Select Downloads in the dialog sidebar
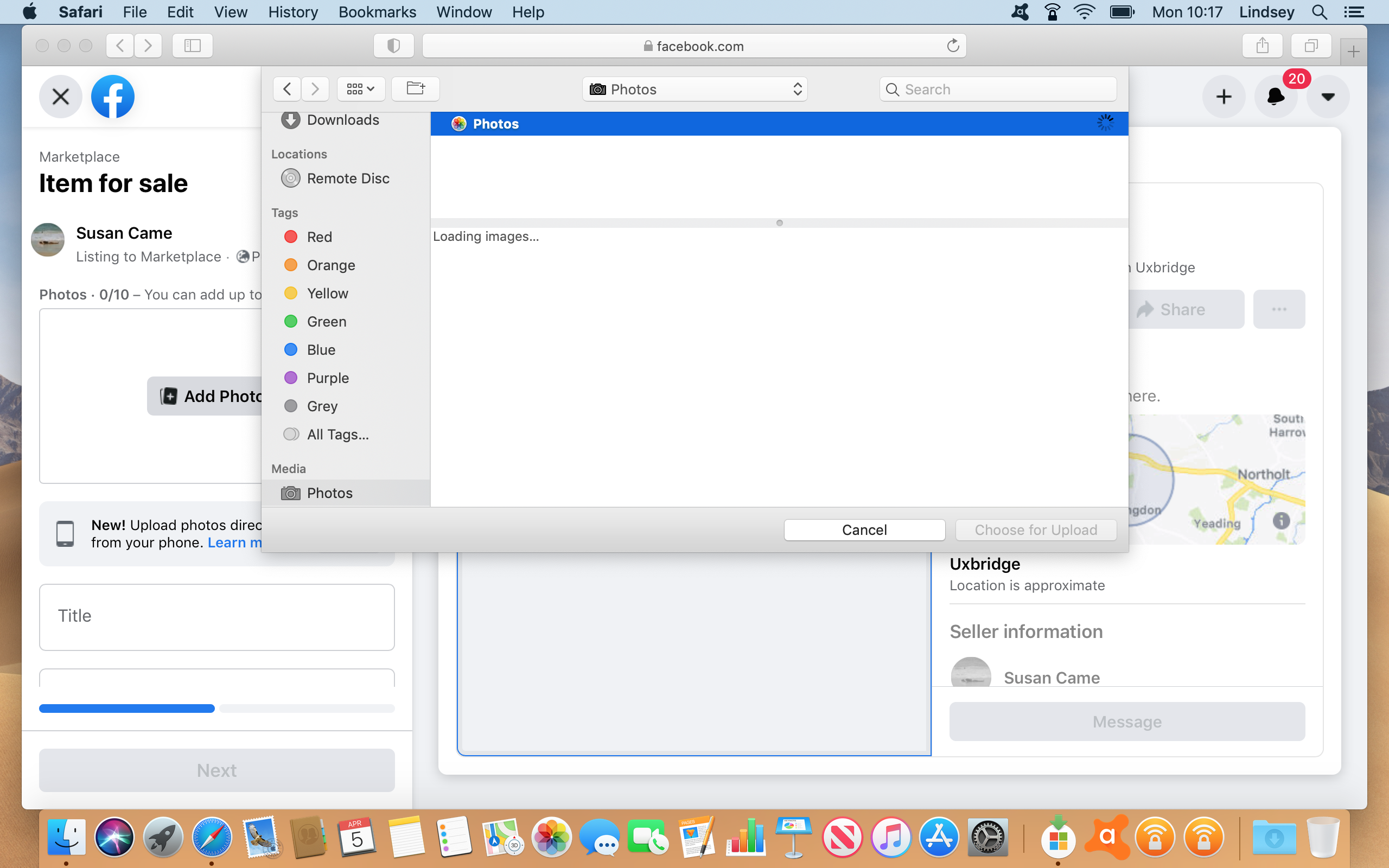 [343, 120]
